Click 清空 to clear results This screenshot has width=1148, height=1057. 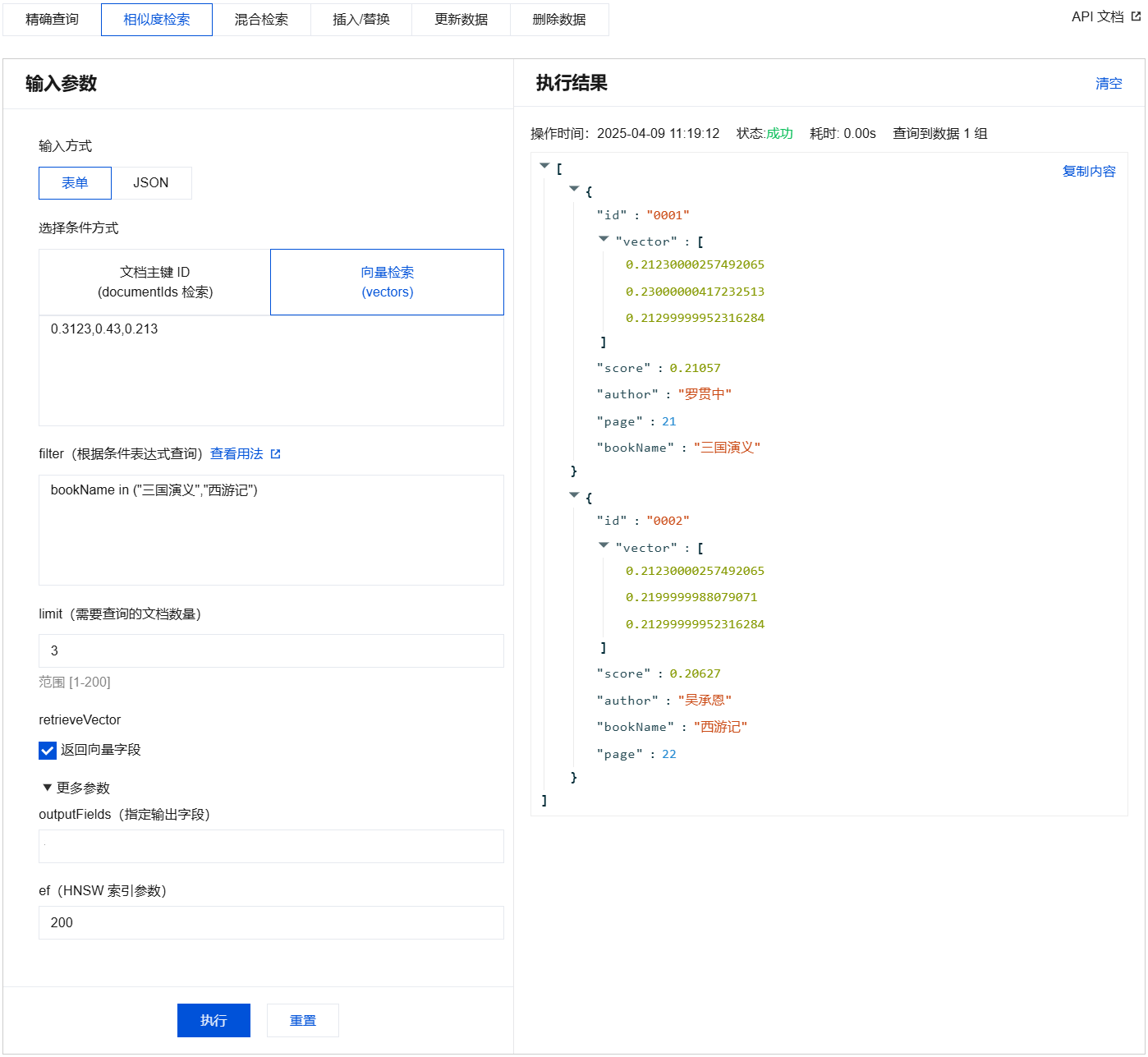tap(1108, 84)
